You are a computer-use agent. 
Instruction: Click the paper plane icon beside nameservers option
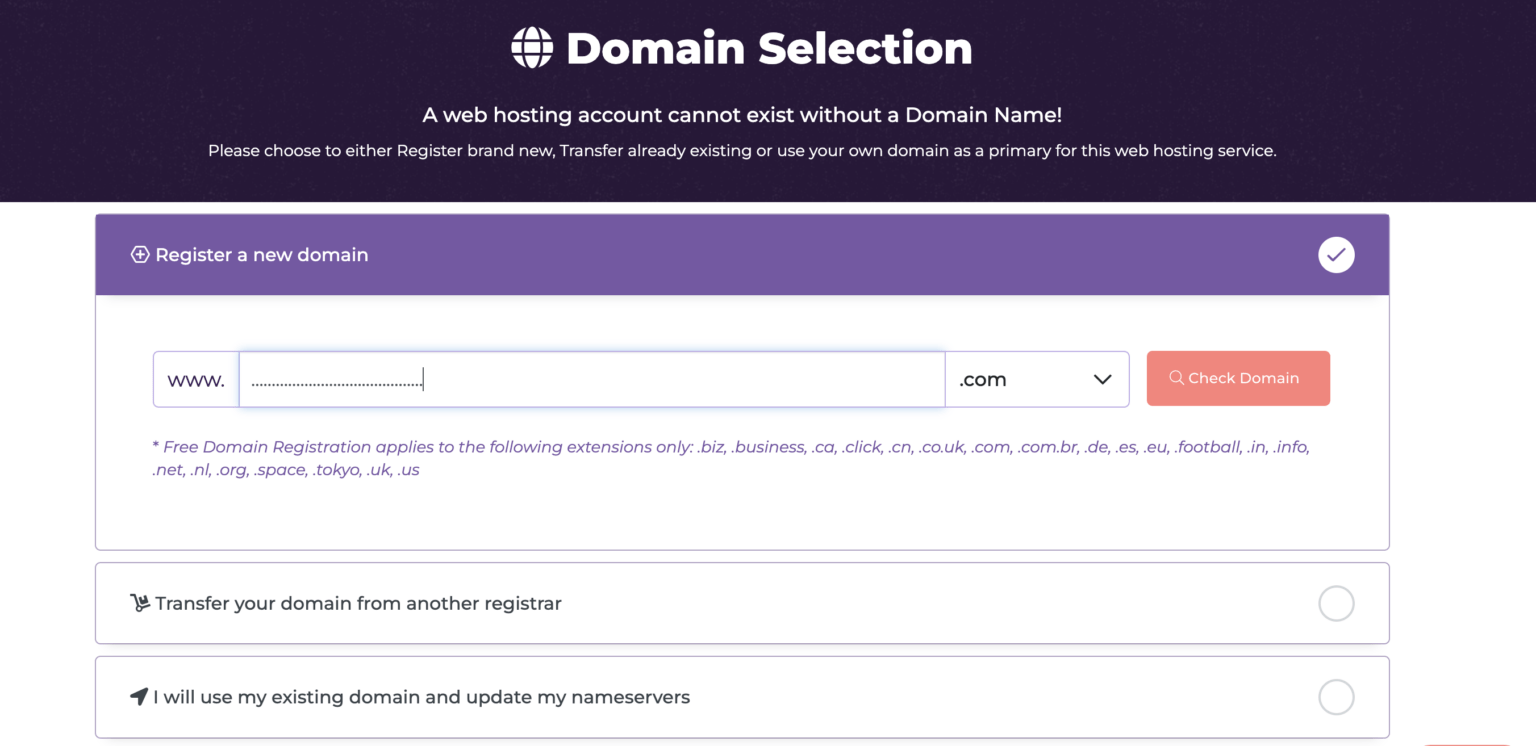pyautogui.click(x=140, y=697)
